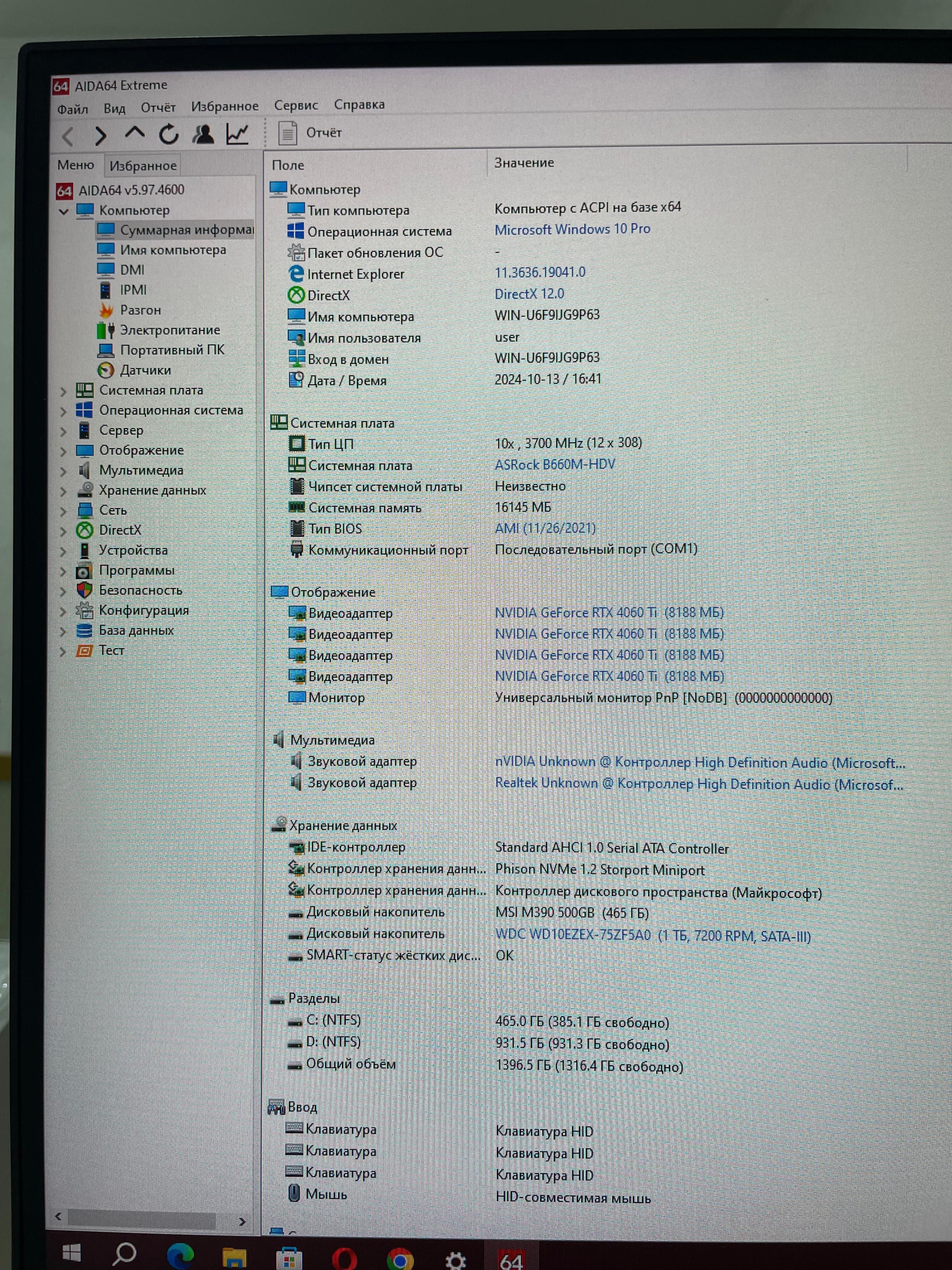952x1270 pixels.
Task: Expand the Операционная система tree node
Action: [63, 412]
